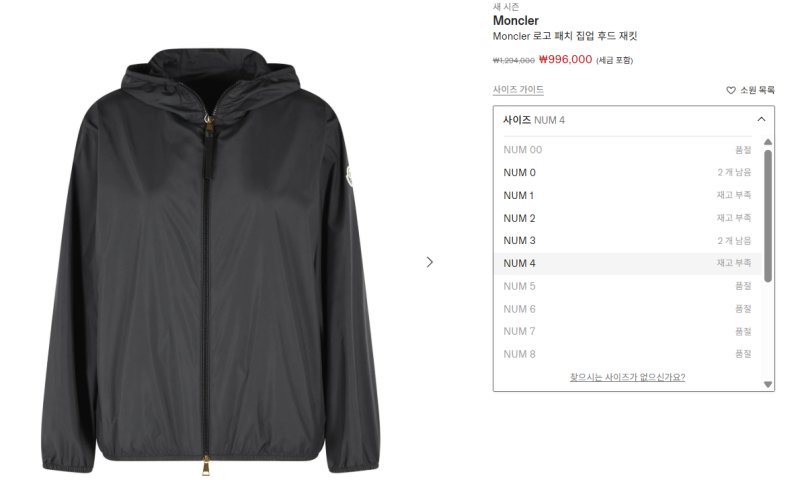Choose size NUM 3 option
Screen dimensions: 800x480
pos(628,241)
